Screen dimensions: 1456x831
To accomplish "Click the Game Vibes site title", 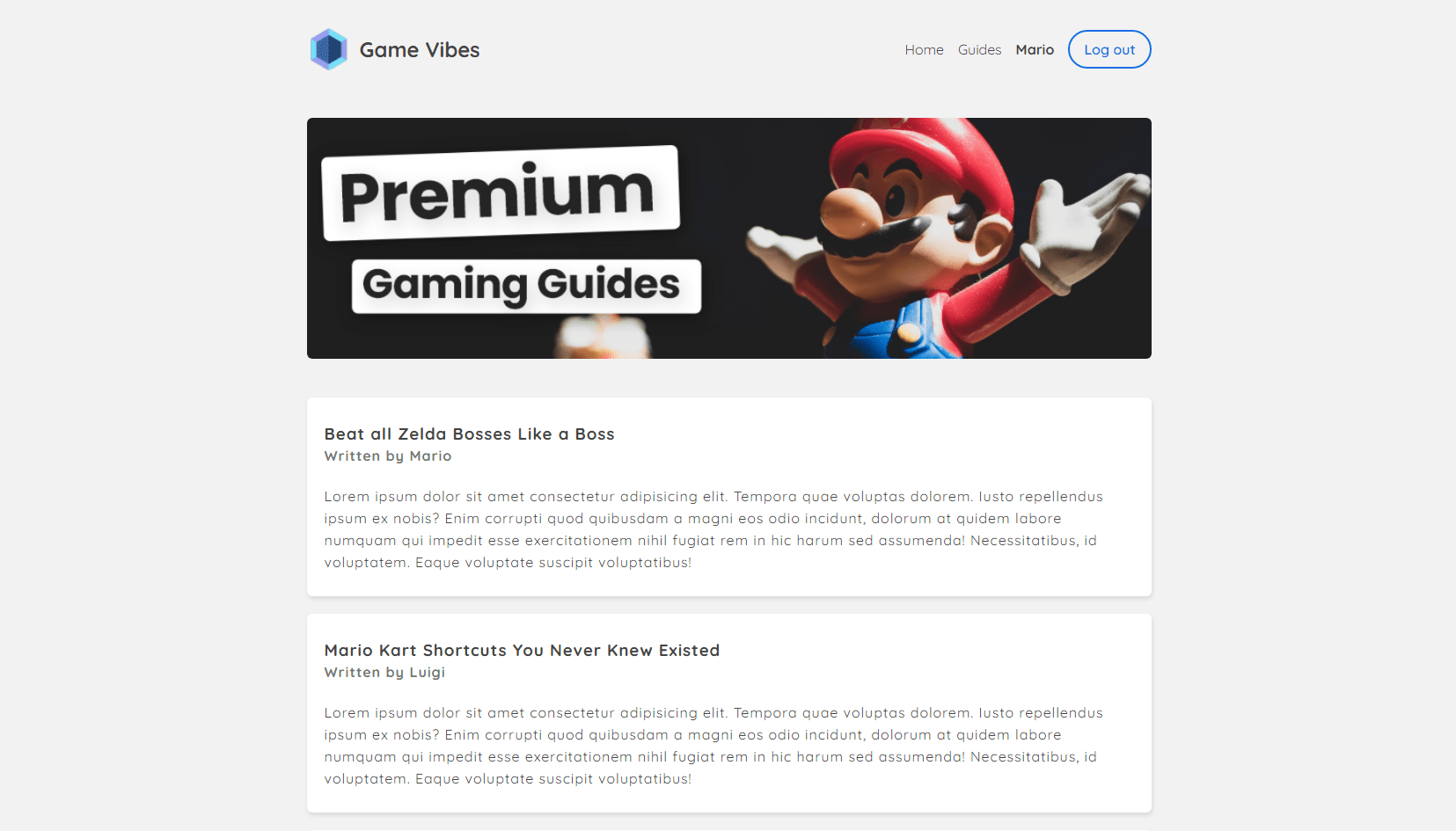I will click(x=420, y=50).
